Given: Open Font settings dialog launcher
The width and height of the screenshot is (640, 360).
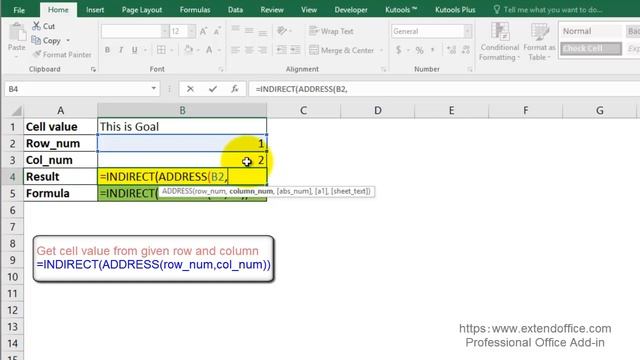Looking at the screenshot, I should tap(221, 69).
